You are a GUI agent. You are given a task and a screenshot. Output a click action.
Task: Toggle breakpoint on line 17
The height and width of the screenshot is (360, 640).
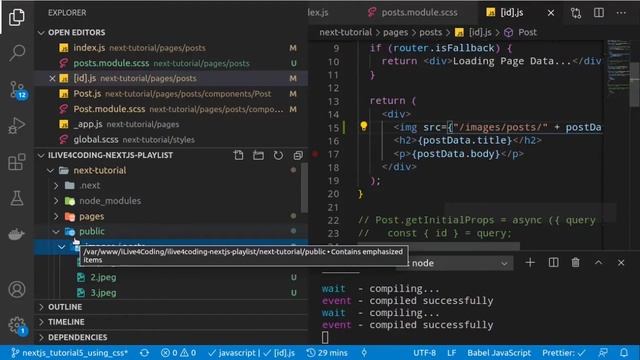pos(315,154)
